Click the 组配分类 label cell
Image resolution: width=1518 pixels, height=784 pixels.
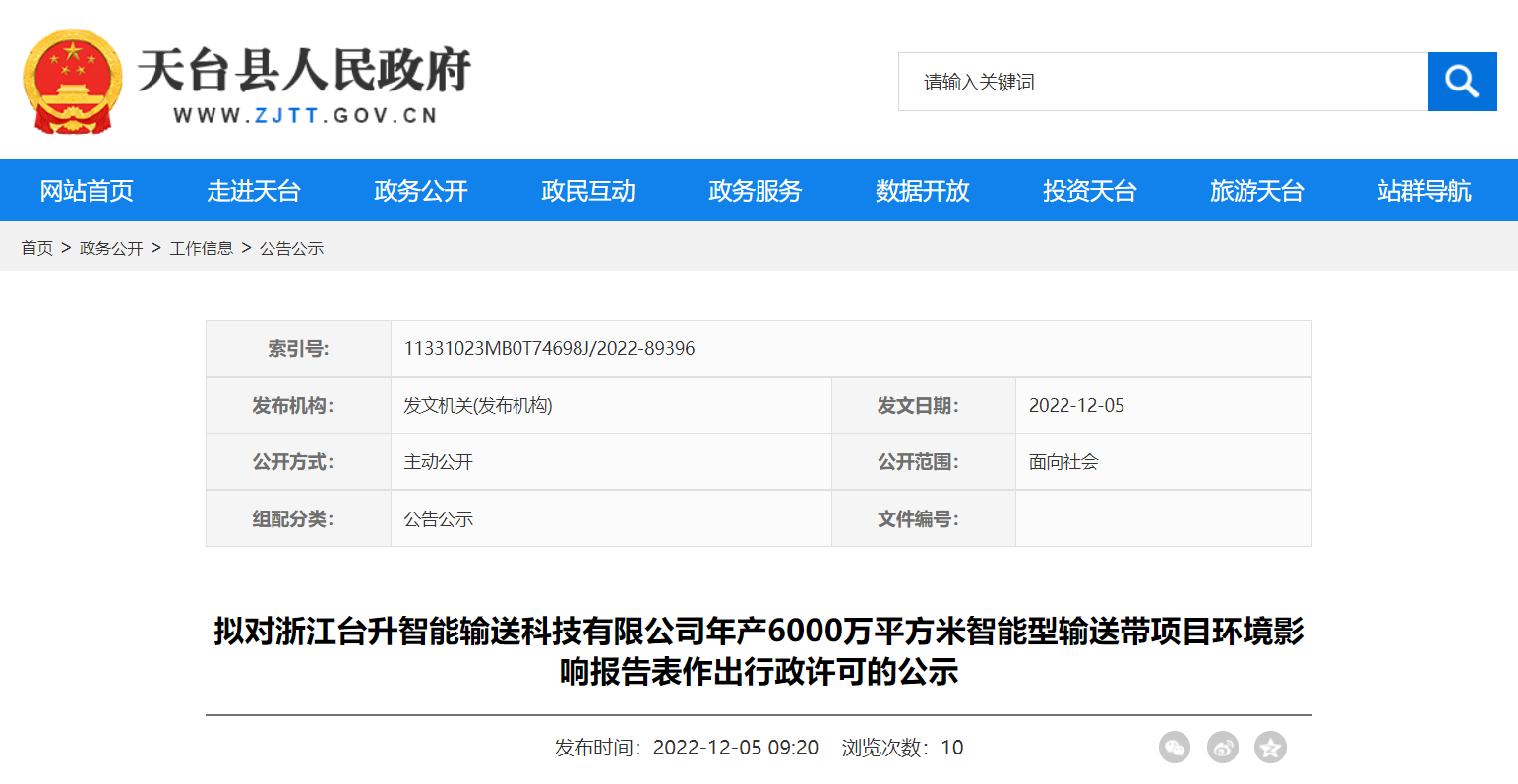click(298, 518)
